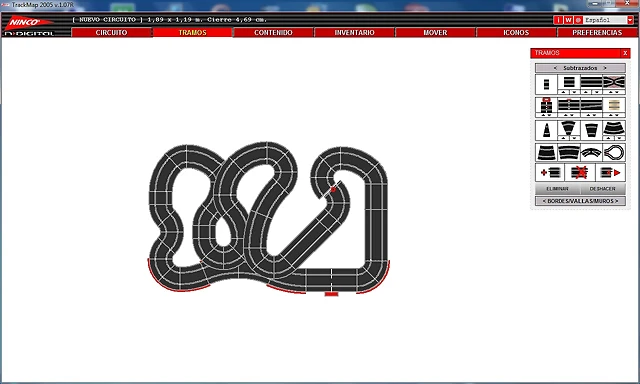Select the chicane hump track piece
The image size is (640, 384).
(591, 153)
